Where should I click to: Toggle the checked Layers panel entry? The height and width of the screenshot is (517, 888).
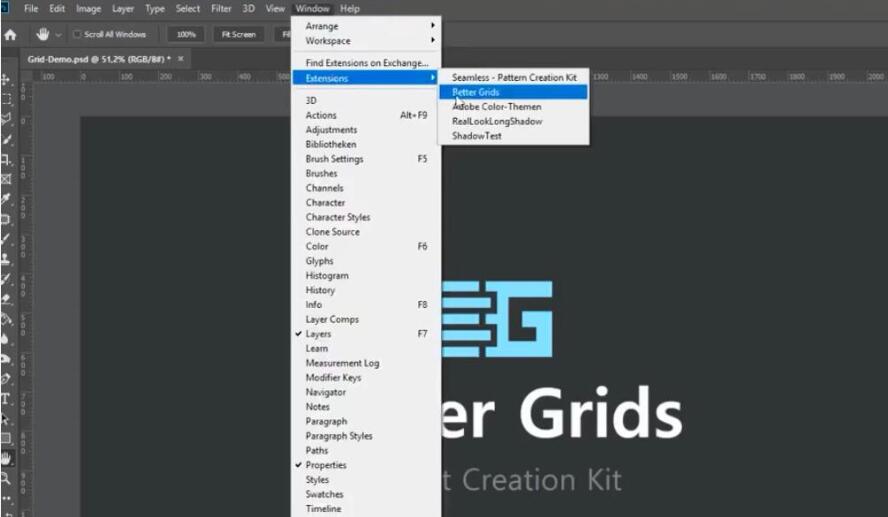(366, 334)
